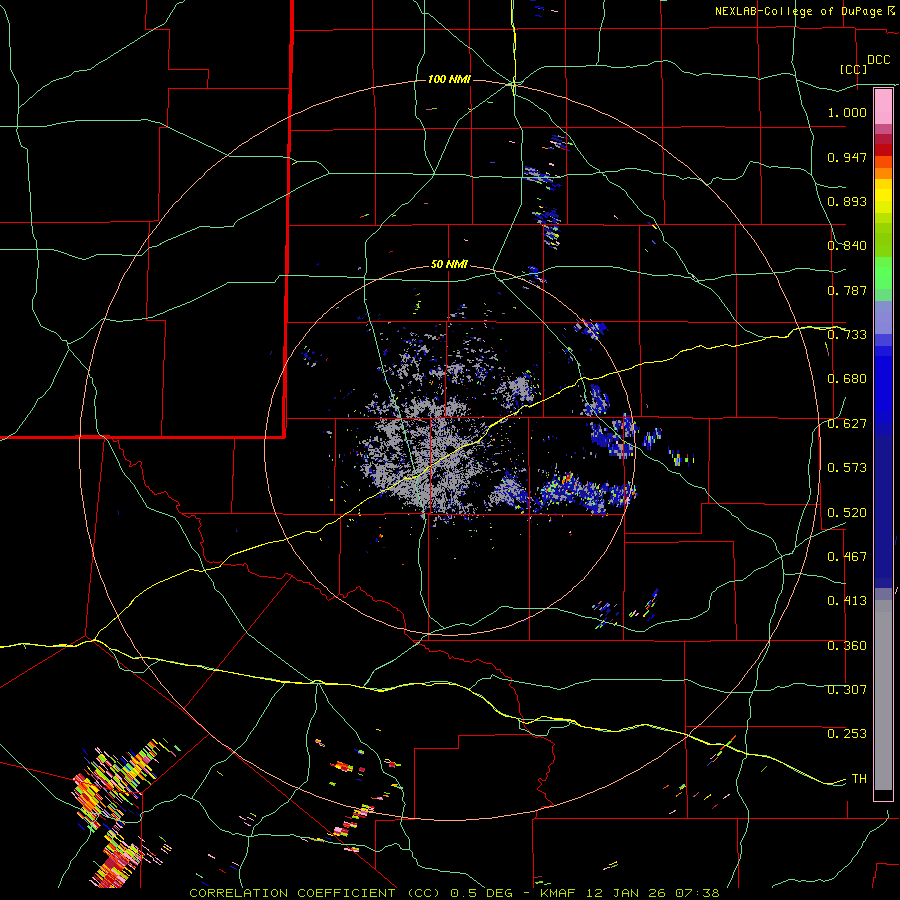Click the 50 NMI range ring label
Viewport: 900px width, 900px height.
449,265
